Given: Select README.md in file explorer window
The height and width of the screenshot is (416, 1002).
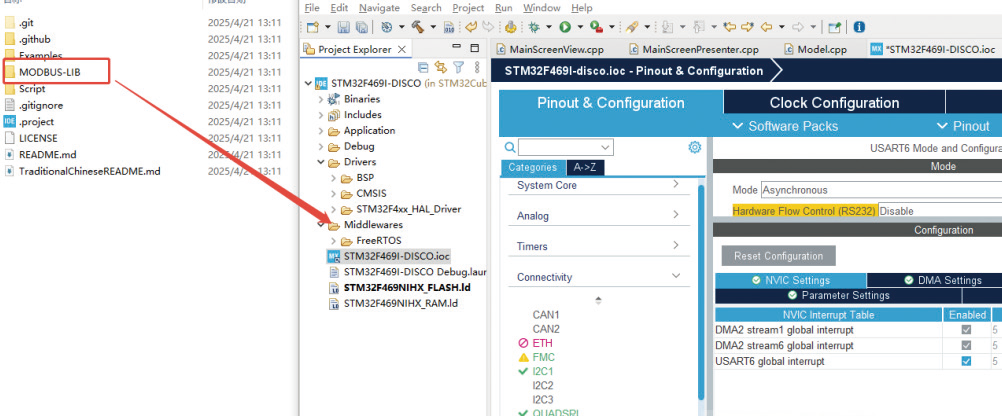Looking at the screenshot, I should click(48, 155).
